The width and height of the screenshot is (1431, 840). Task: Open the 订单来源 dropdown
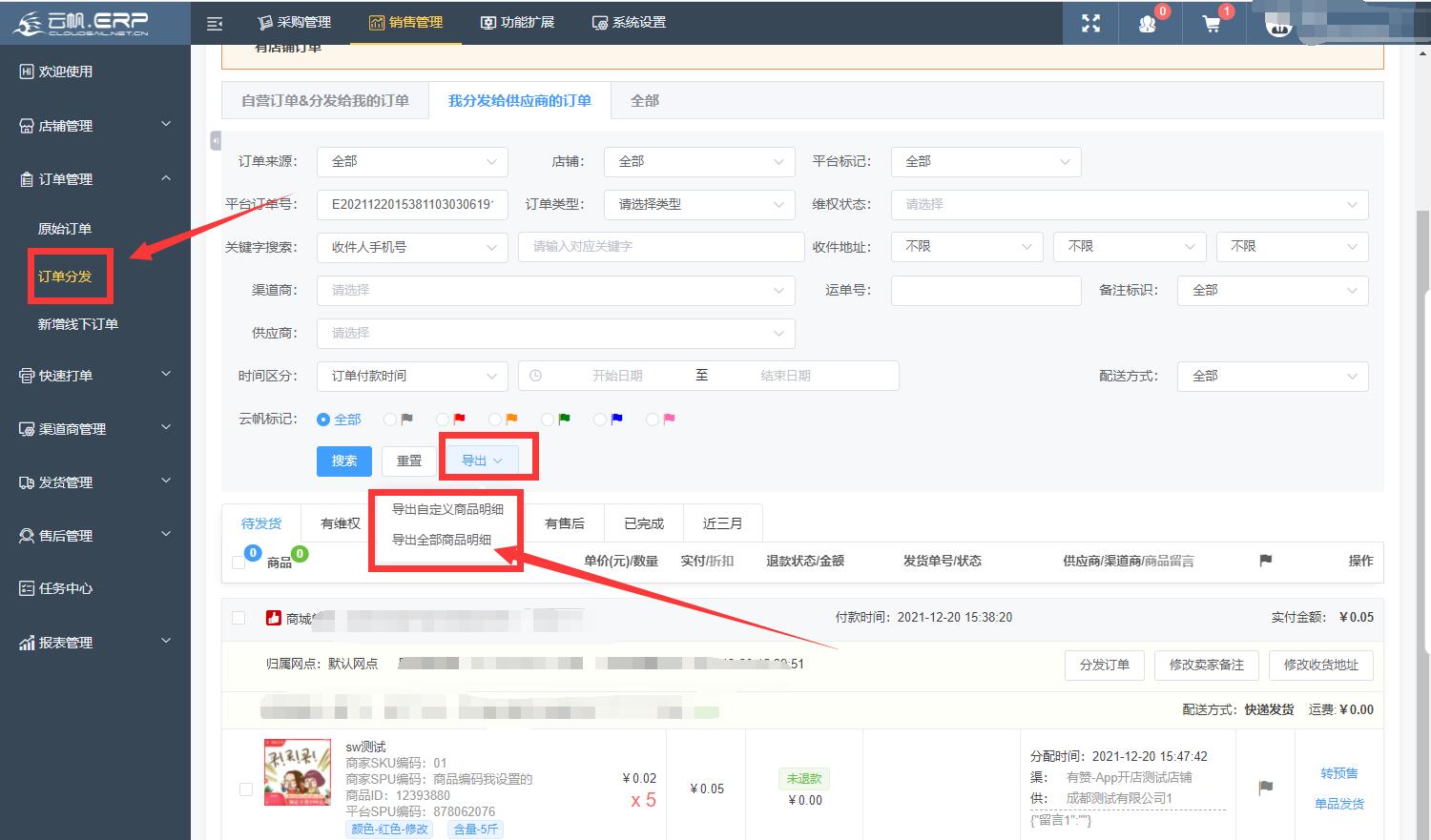tap(412, 162)
